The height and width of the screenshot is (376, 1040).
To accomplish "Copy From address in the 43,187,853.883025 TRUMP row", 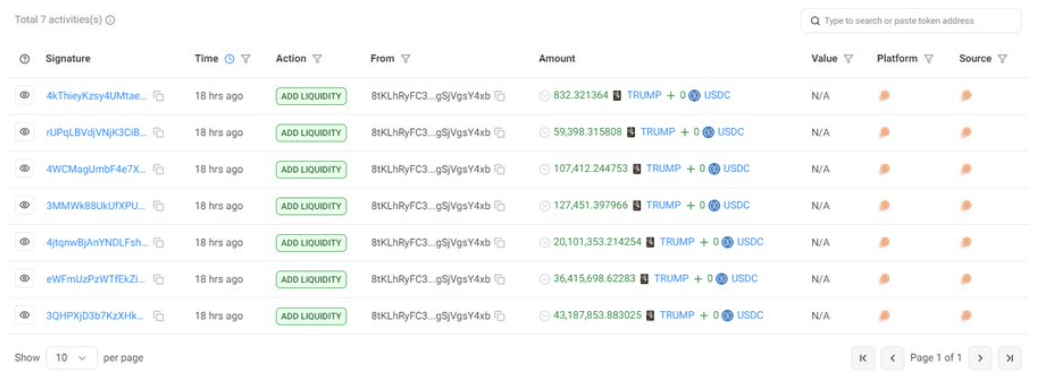I will click(499, 316).
